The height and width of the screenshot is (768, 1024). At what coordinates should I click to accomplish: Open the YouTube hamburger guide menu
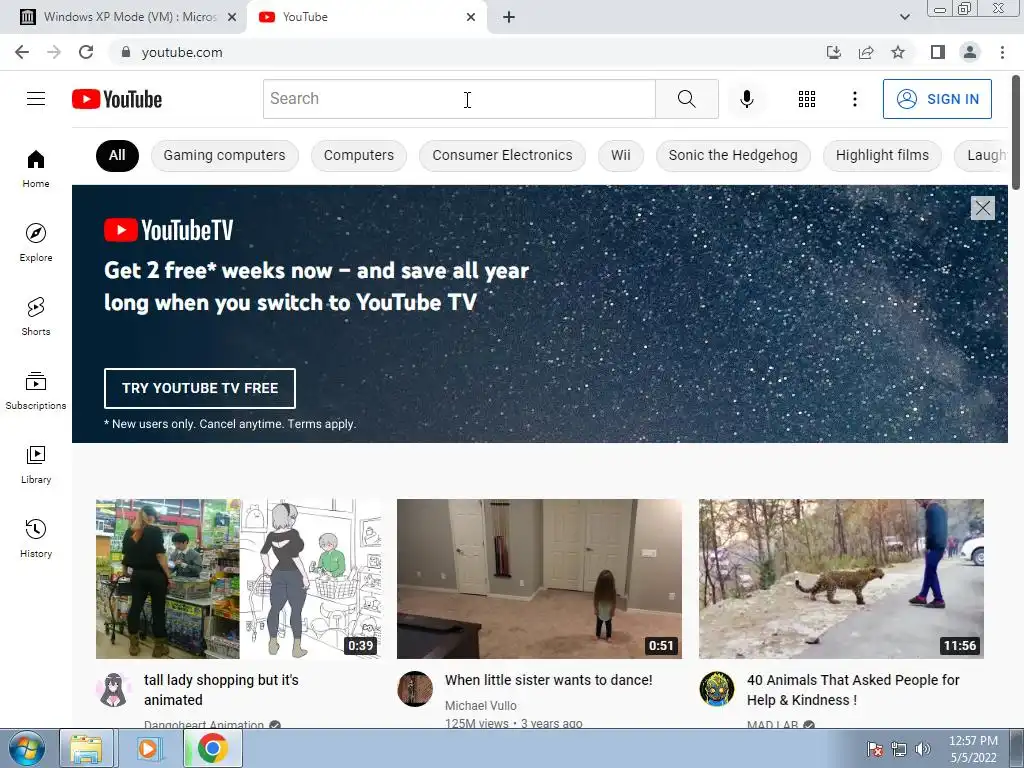click(36, 99)
